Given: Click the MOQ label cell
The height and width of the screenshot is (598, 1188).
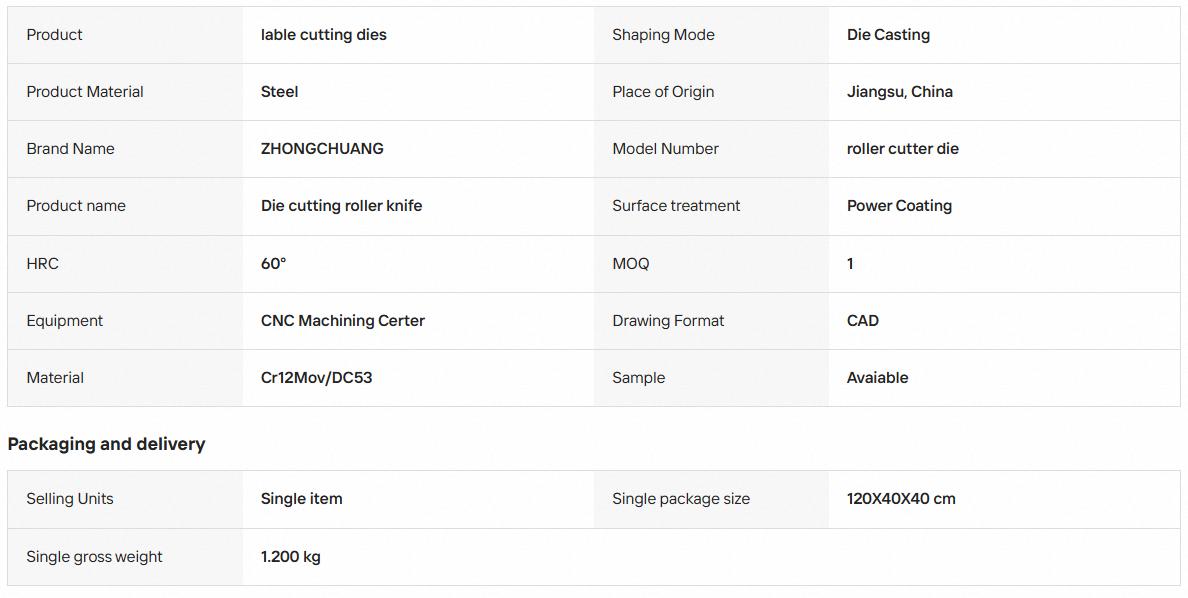Looking at the screenshot, I should (711, 264).
